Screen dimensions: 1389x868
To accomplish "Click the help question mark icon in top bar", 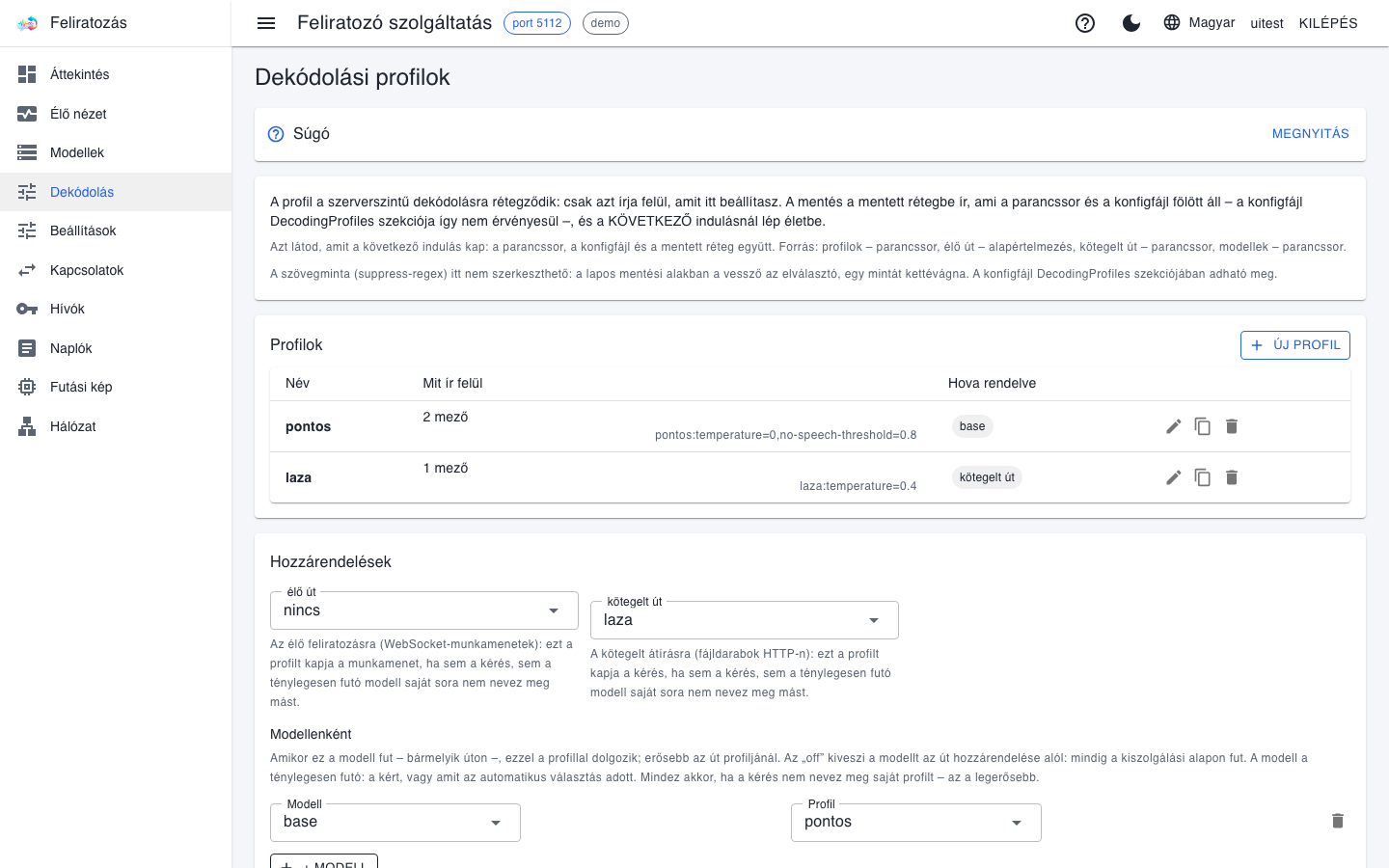I will point(1085,23).
